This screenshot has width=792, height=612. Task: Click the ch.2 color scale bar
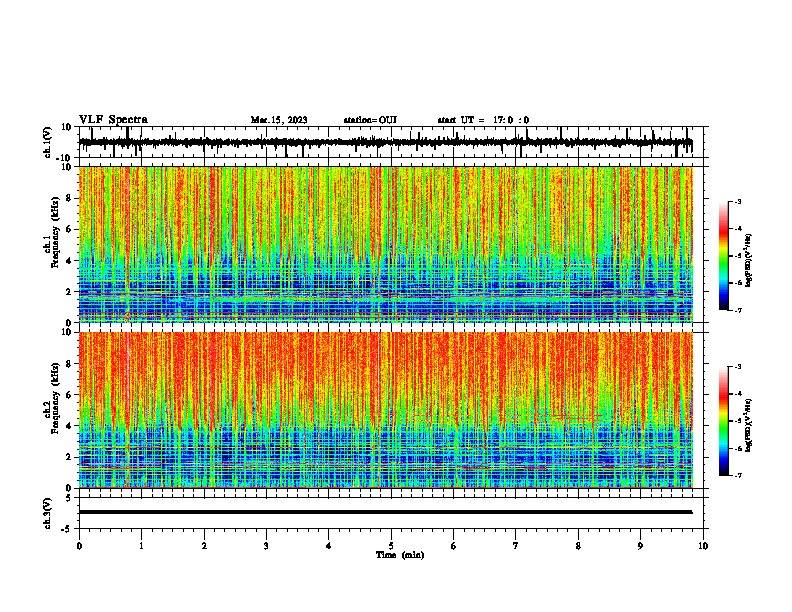click(x=723, y=421)
